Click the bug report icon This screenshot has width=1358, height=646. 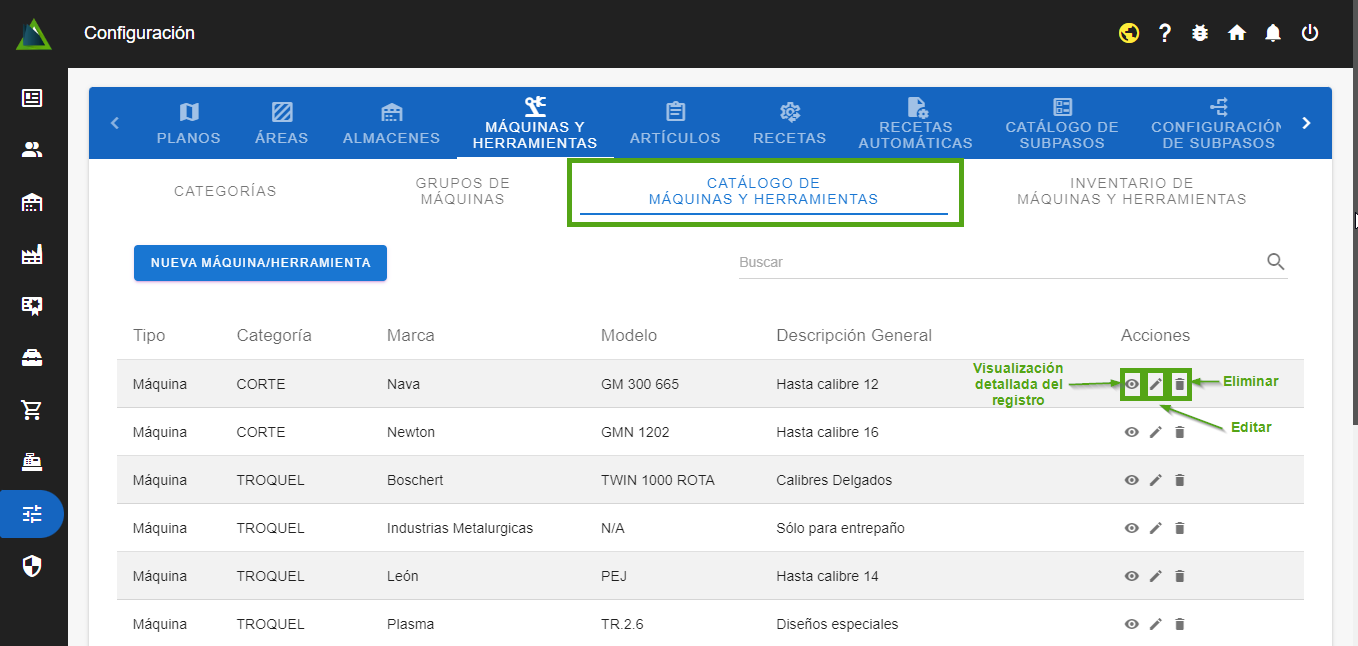1201,33
